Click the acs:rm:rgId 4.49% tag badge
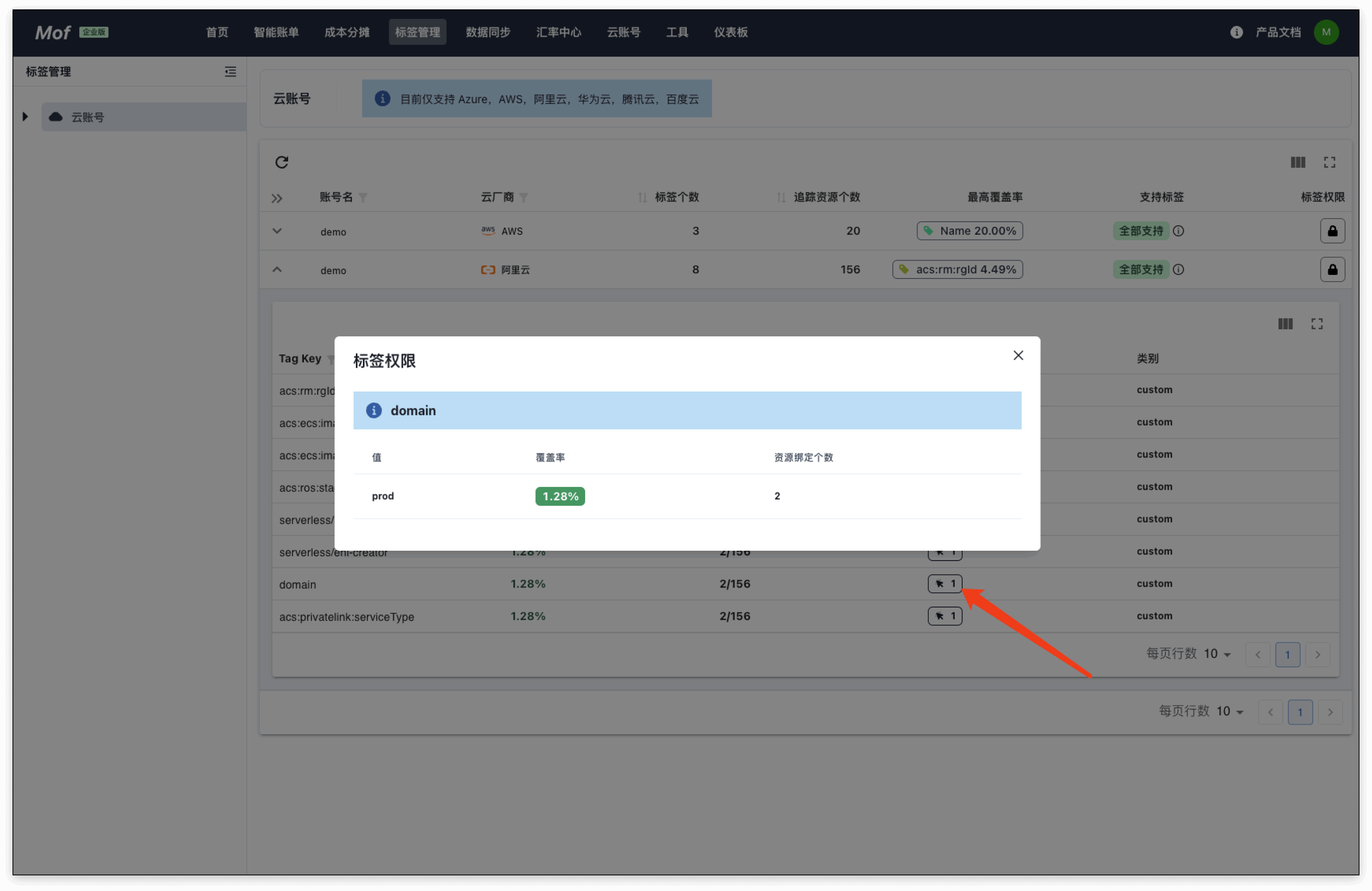Image resolution: width=1372 pixels, height=891 pixels. [957, 270]
